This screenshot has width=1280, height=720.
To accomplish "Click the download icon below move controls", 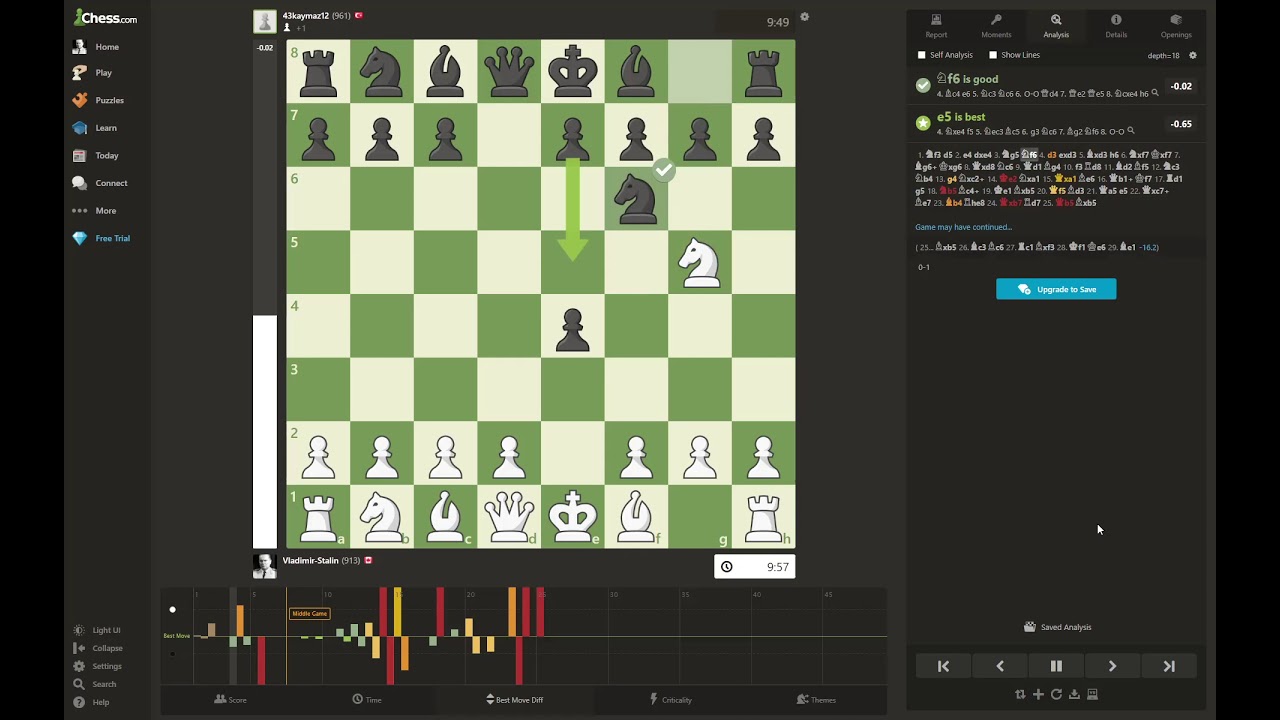I will (1074, 694).
